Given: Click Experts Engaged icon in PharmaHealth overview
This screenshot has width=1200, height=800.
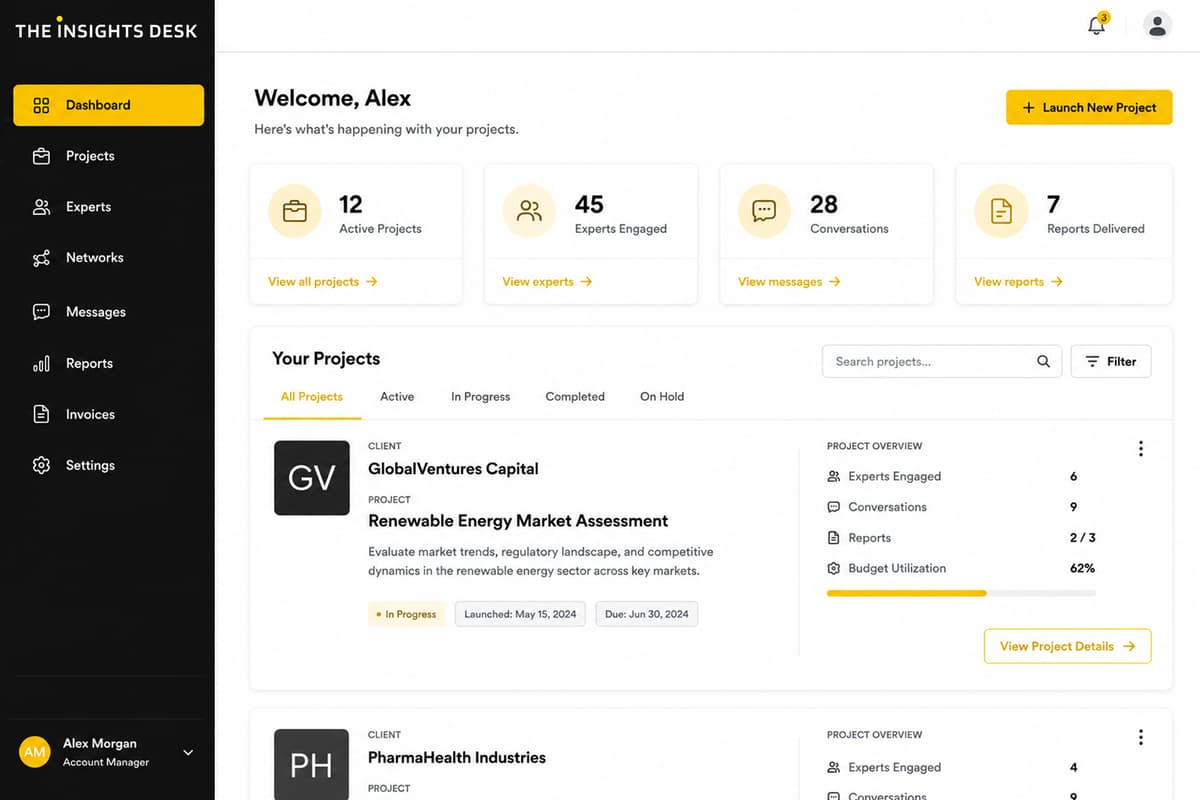Looking at the screenshot, I should coord(834,768).
